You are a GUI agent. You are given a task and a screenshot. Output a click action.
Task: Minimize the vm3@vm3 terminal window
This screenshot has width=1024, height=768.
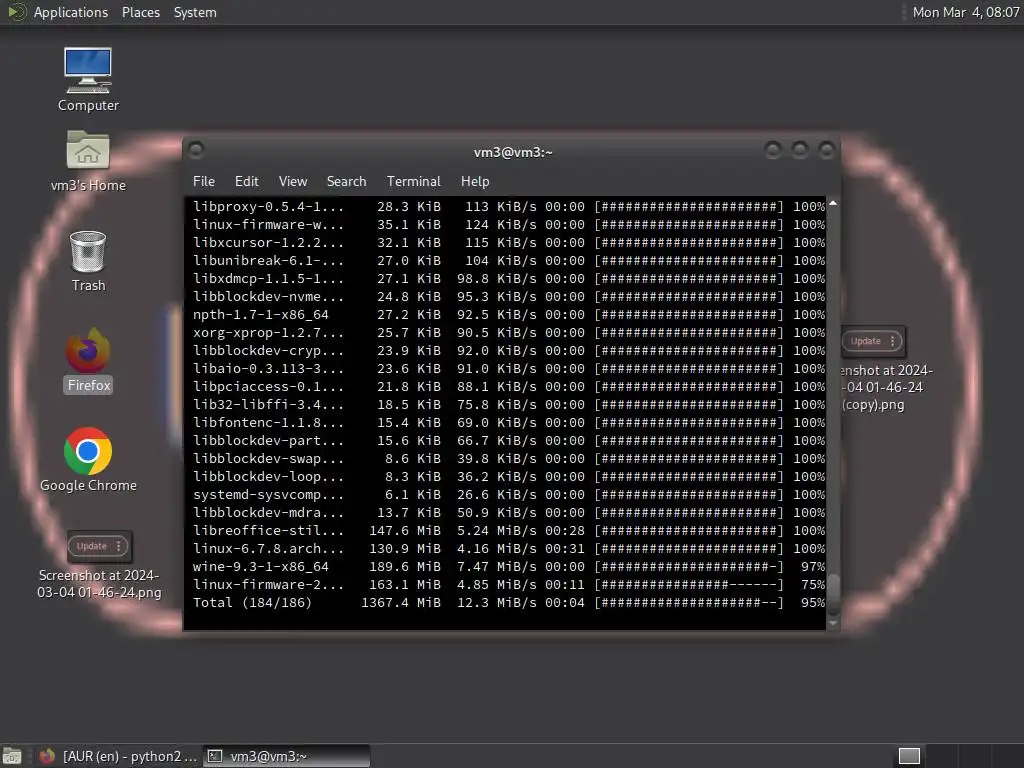pos(773,151)
